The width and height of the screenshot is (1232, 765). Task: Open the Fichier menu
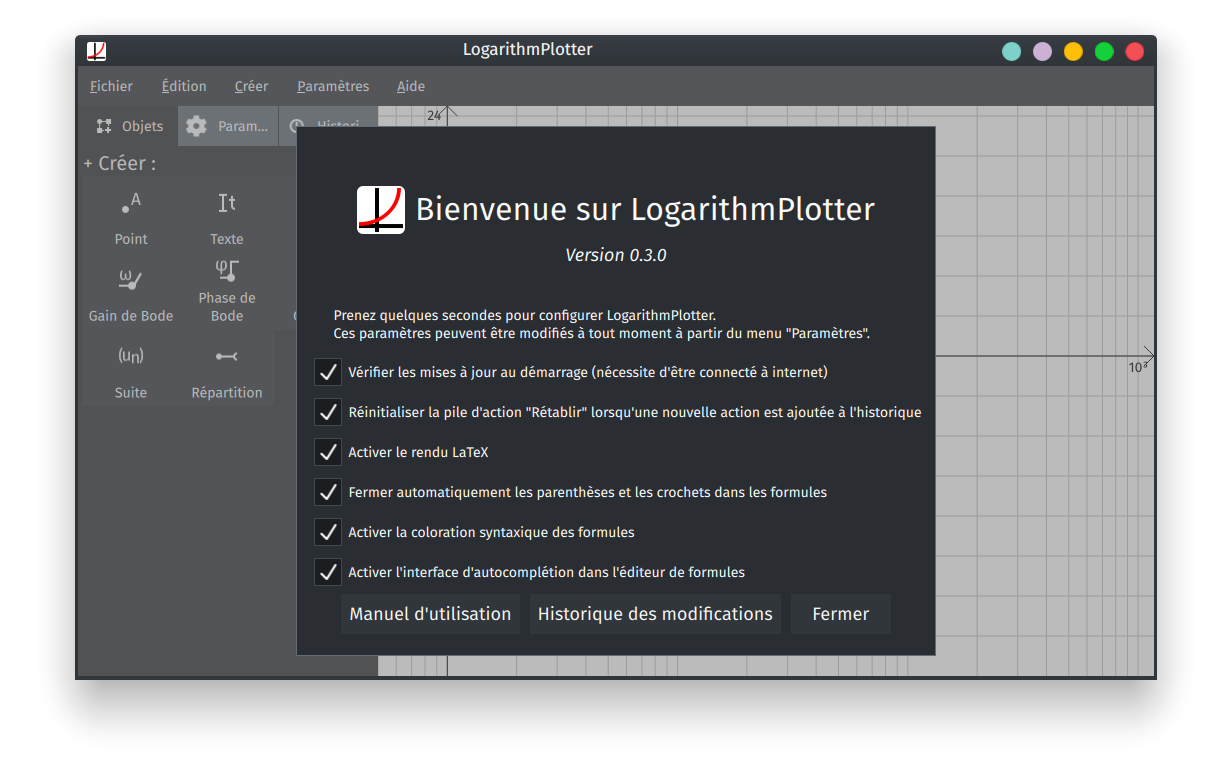111,86
